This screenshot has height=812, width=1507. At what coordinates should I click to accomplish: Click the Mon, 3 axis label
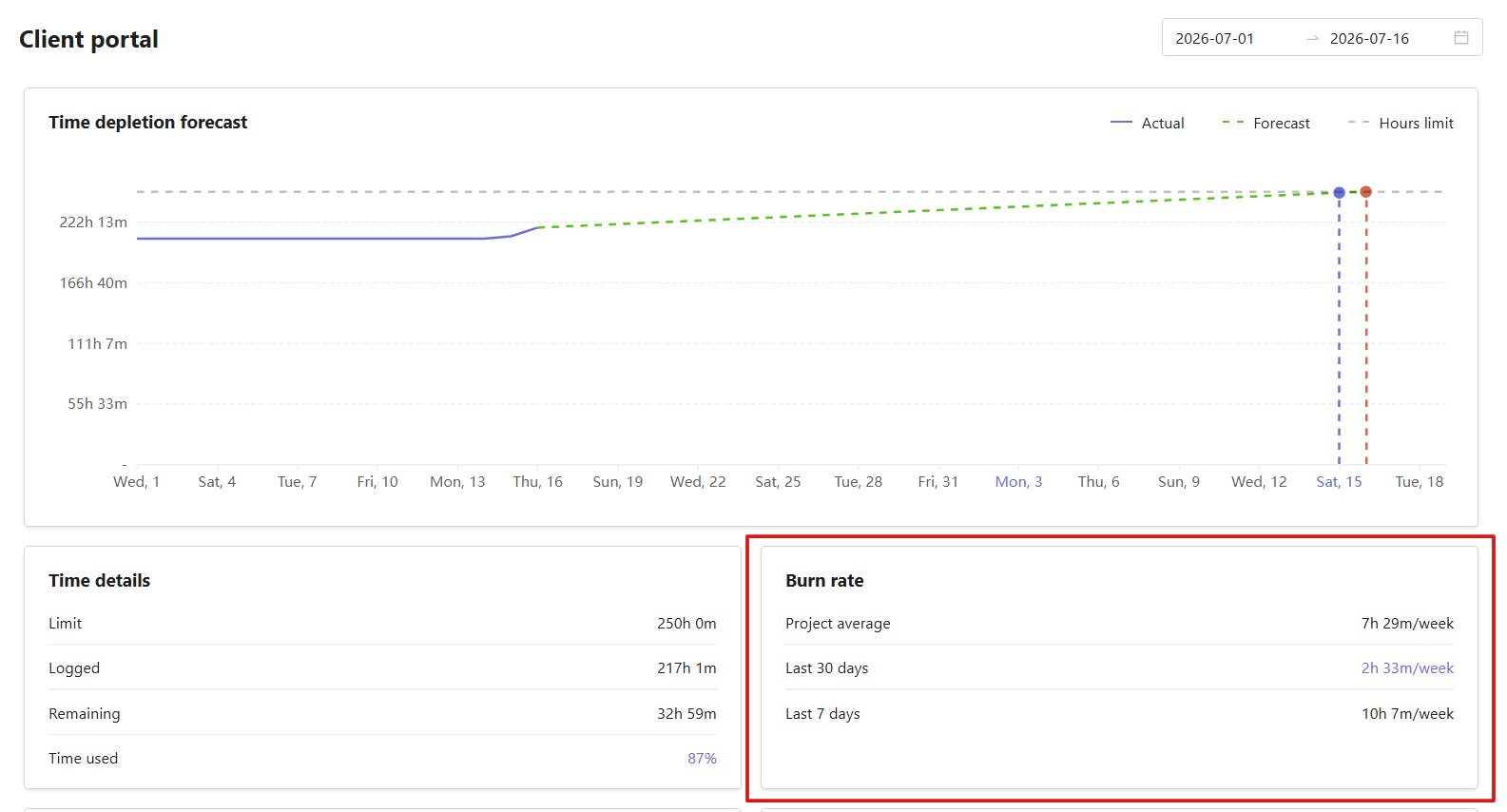1018,482
